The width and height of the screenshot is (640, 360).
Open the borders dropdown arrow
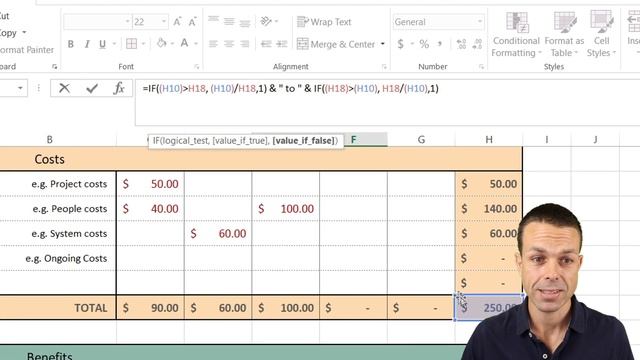(144, 44)
